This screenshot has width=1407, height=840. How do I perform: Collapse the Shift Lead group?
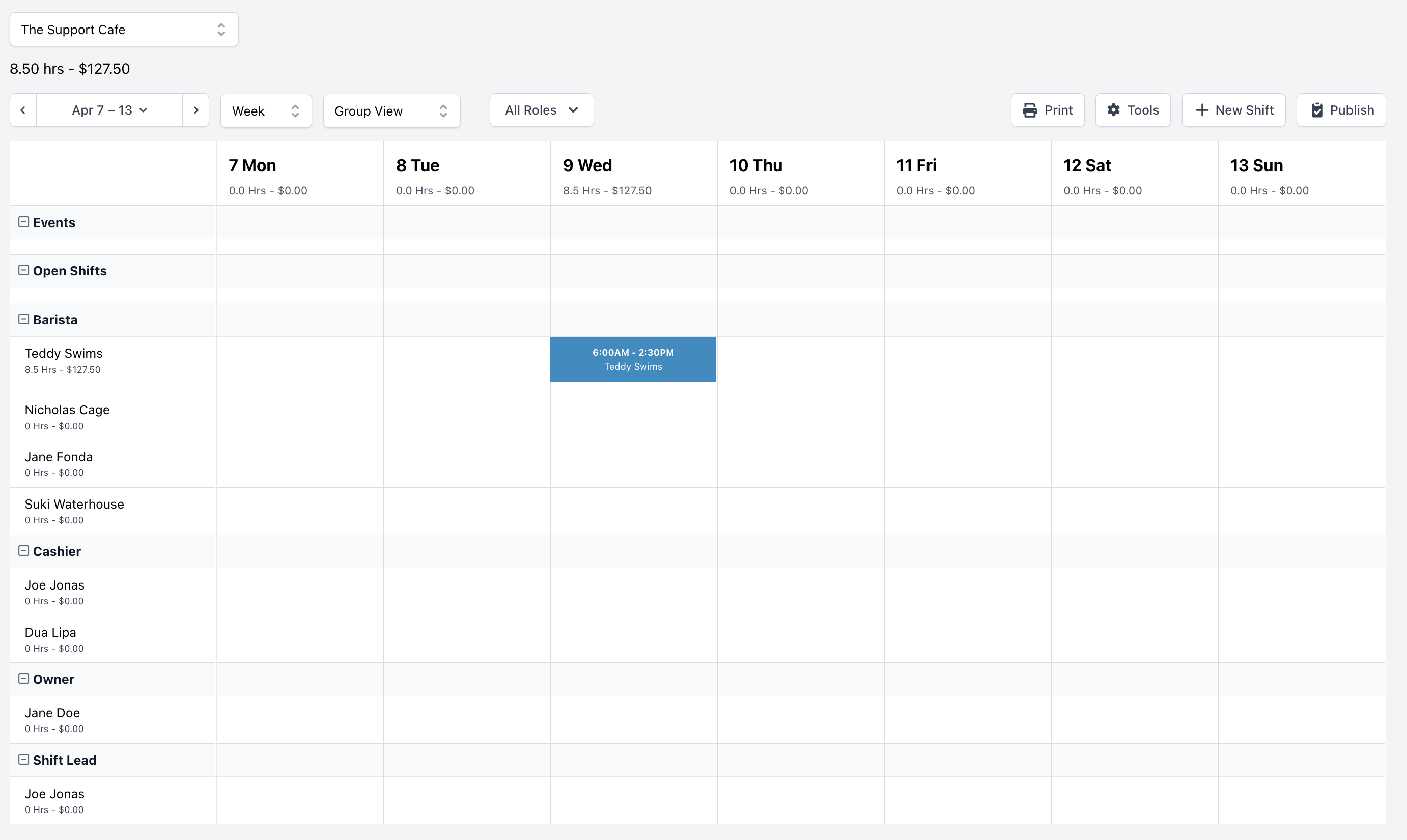[x=24, y=760]
